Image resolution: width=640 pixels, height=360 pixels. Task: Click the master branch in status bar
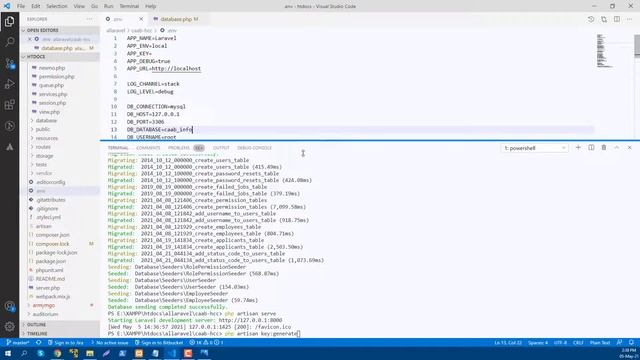pyautogui.click(x=18, y=342)
